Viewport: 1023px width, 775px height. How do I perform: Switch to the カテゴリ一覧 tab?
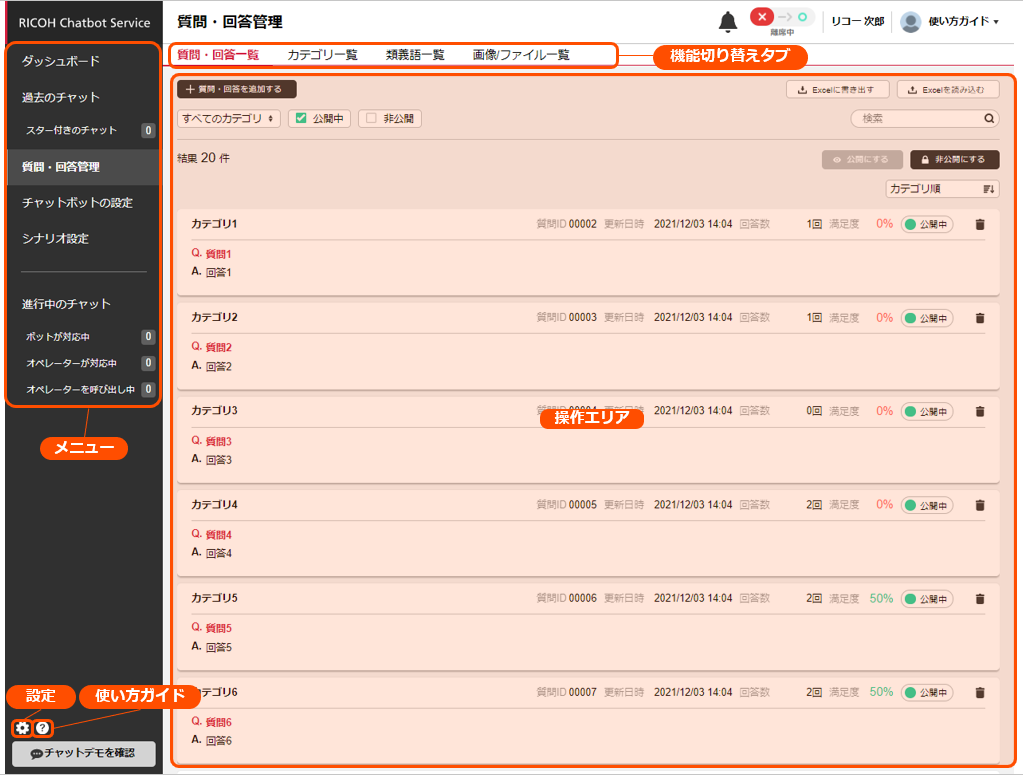pos(322,55)
